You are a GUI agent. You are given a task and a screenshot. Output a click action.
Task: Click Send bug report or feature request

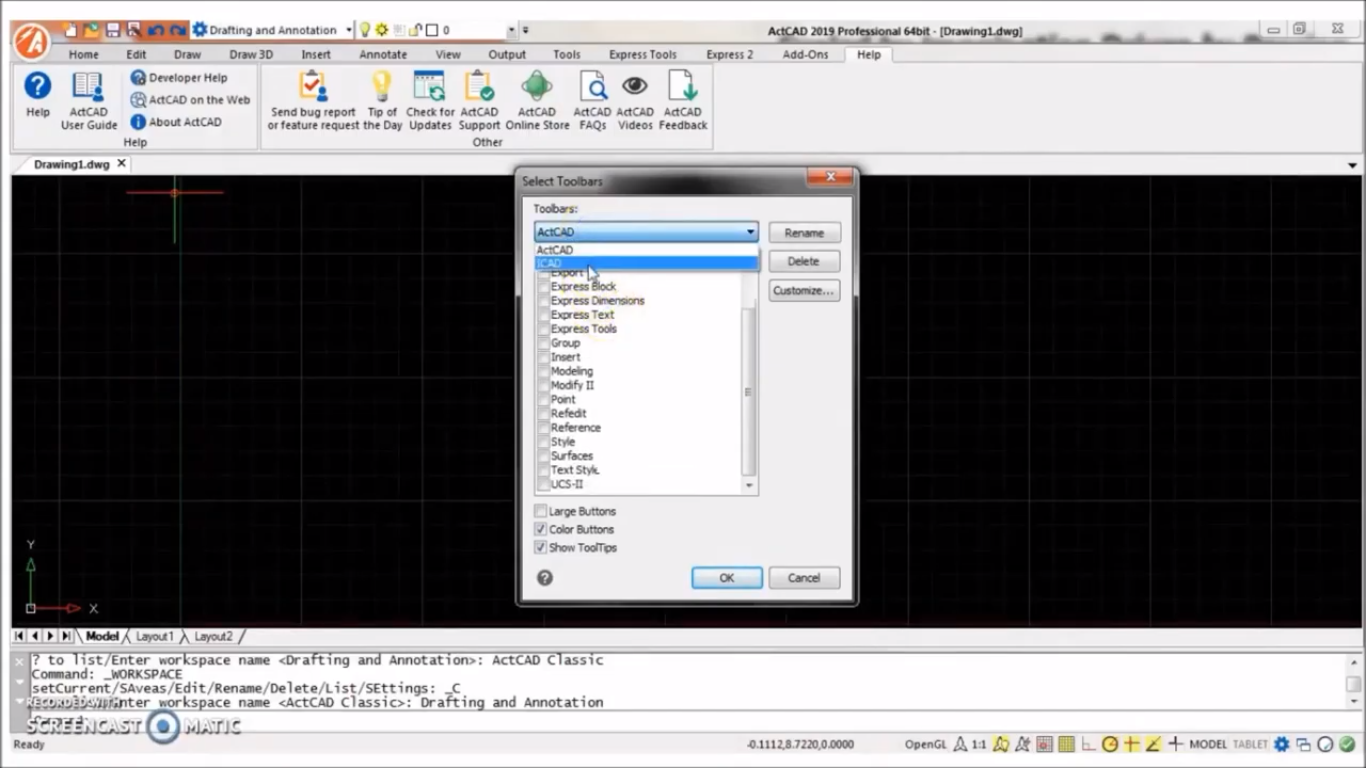(x=313, y=101)
